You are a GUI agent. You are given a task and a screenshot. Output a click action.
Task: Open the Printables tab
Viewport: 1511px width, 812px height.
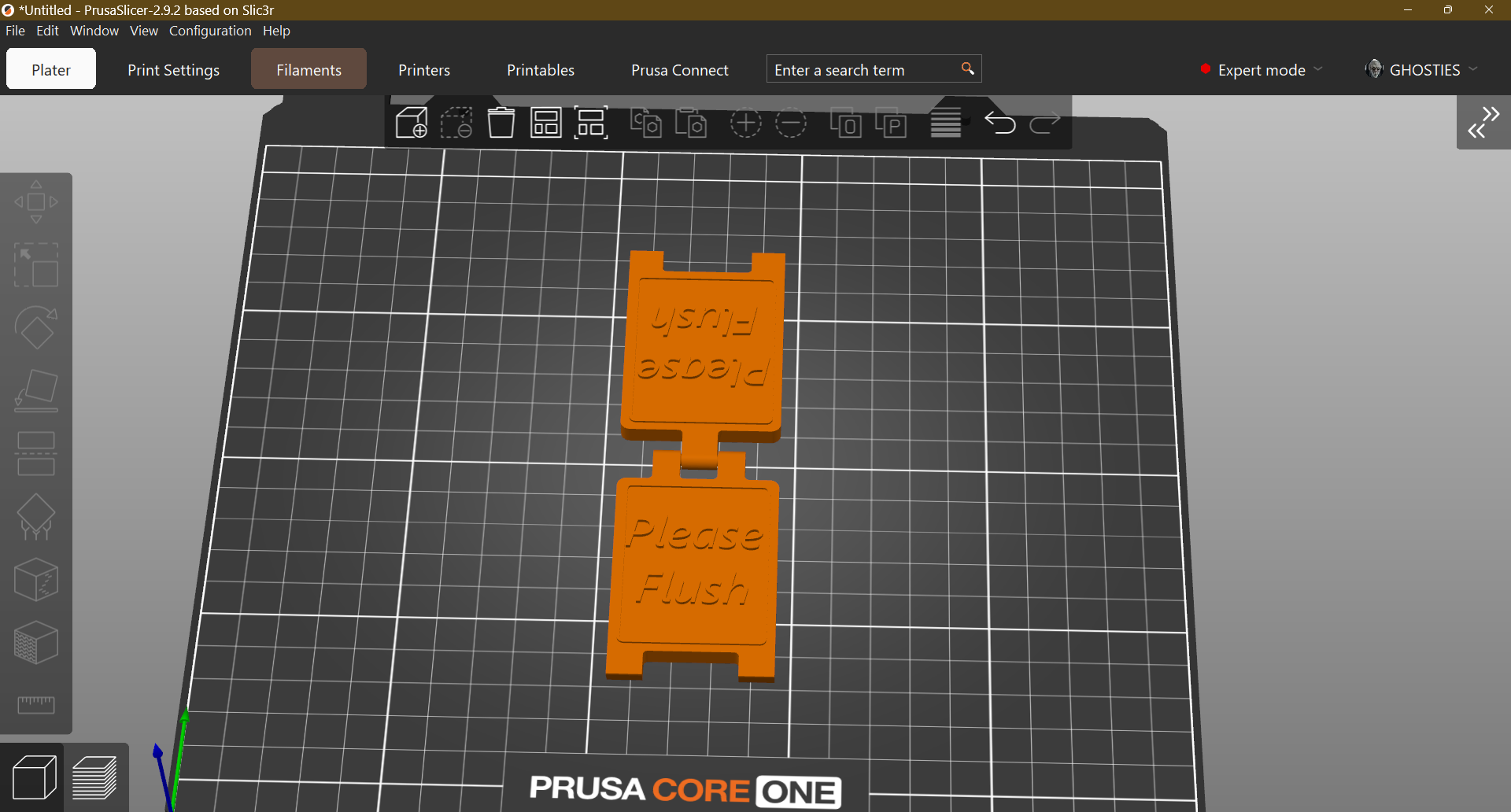tap(541, 69)
